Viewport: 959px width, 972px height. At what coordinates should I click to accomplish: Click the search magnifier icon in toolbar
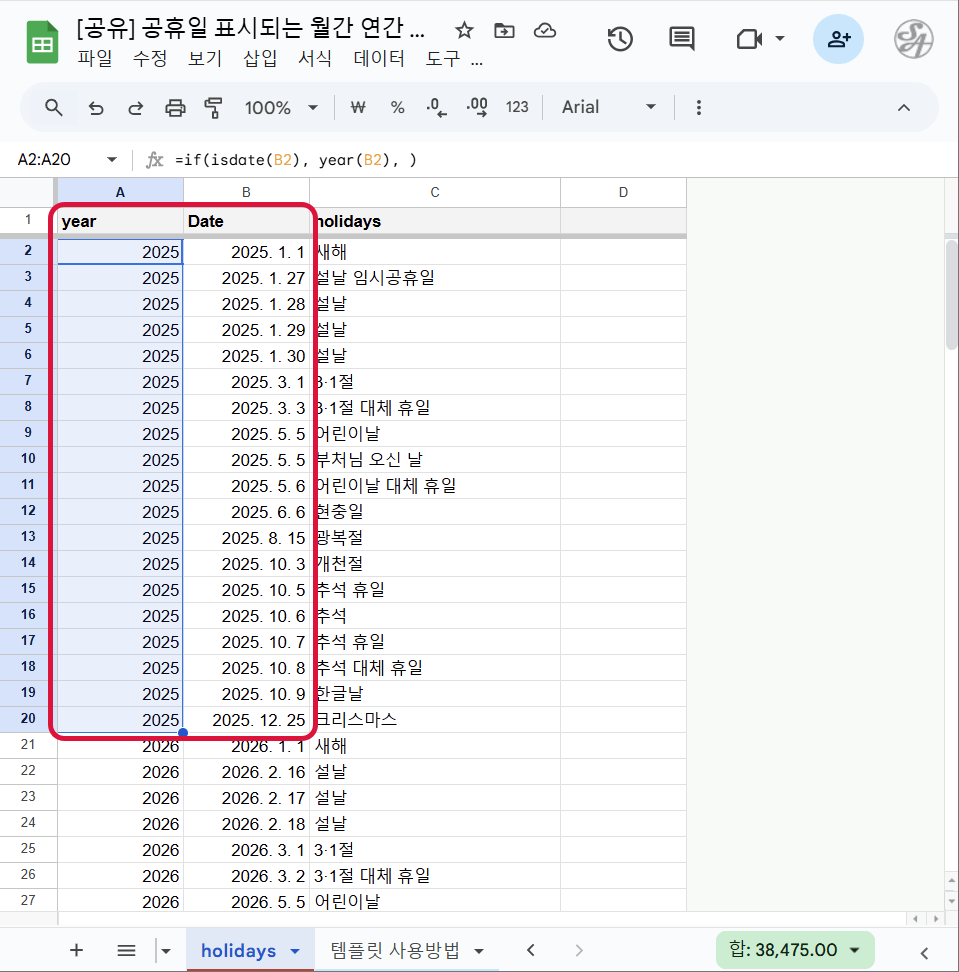[54, 107]
